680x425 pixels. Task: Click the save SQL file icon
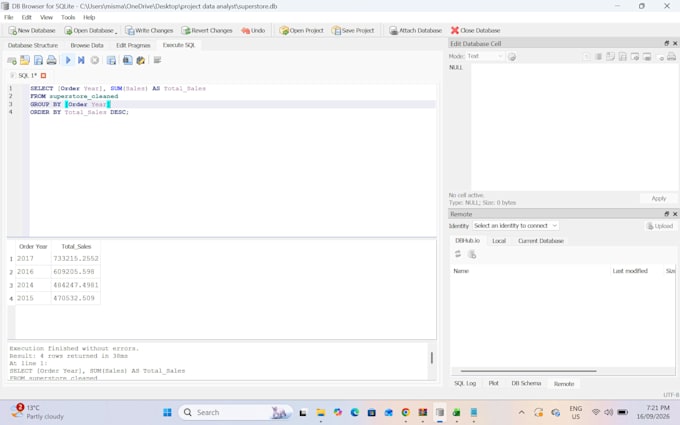(x=38, y=60)
